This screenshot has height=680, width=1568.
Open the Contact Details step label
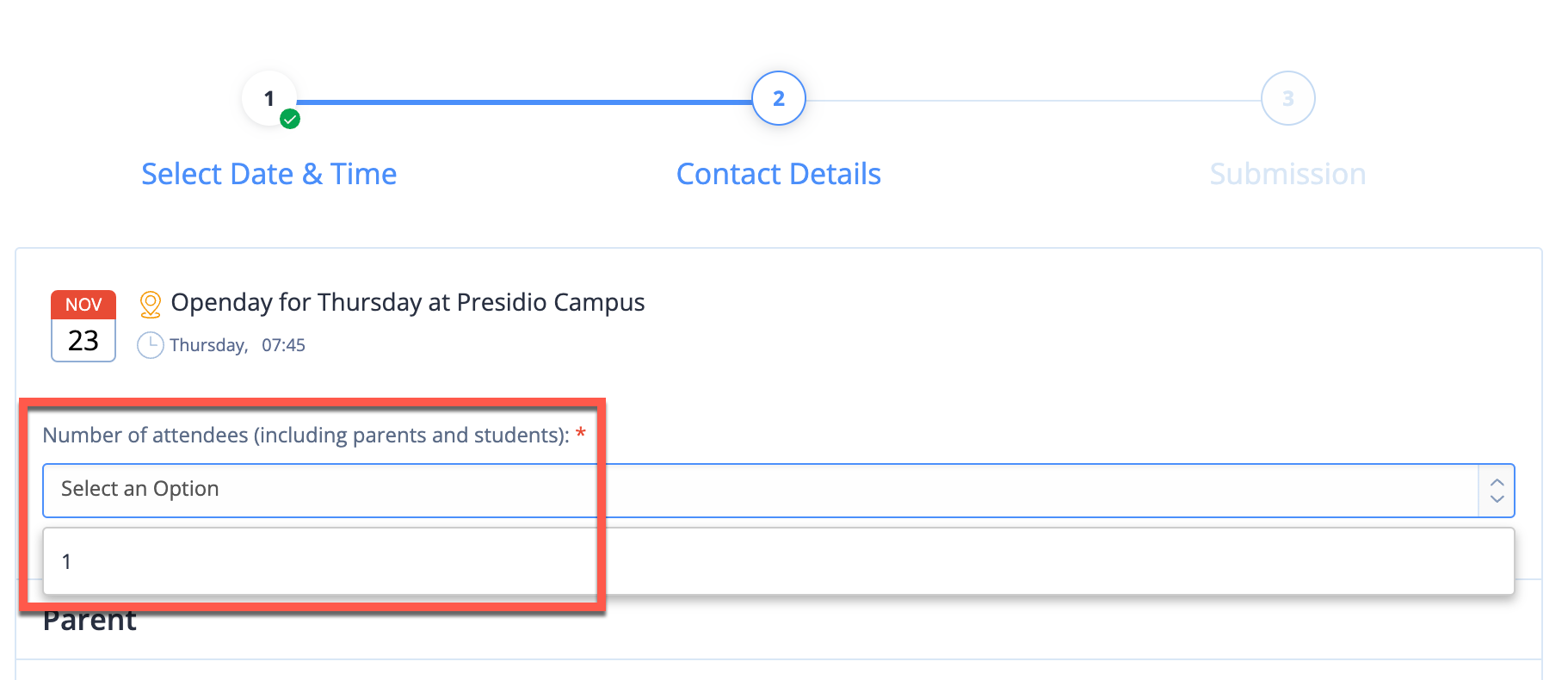coord(779,174)
